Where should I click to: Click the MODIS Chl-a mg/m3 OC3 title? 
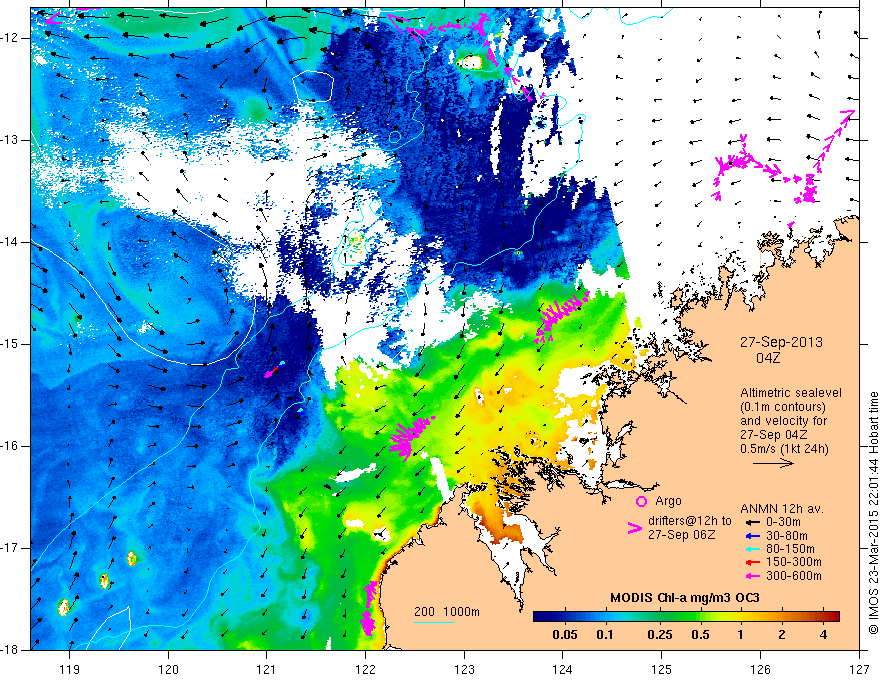click(684, 598)
